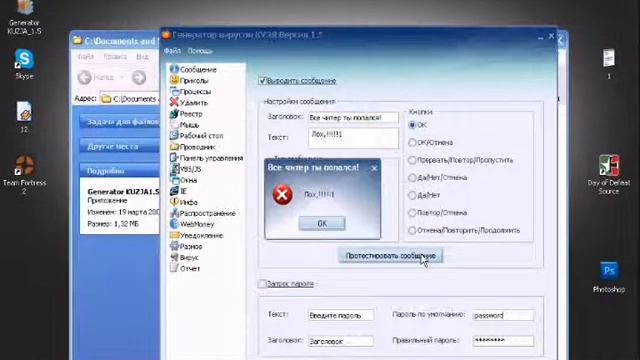Open the Инфо section icon
This screenshot has width=640, height=360.
pos(174,202)
